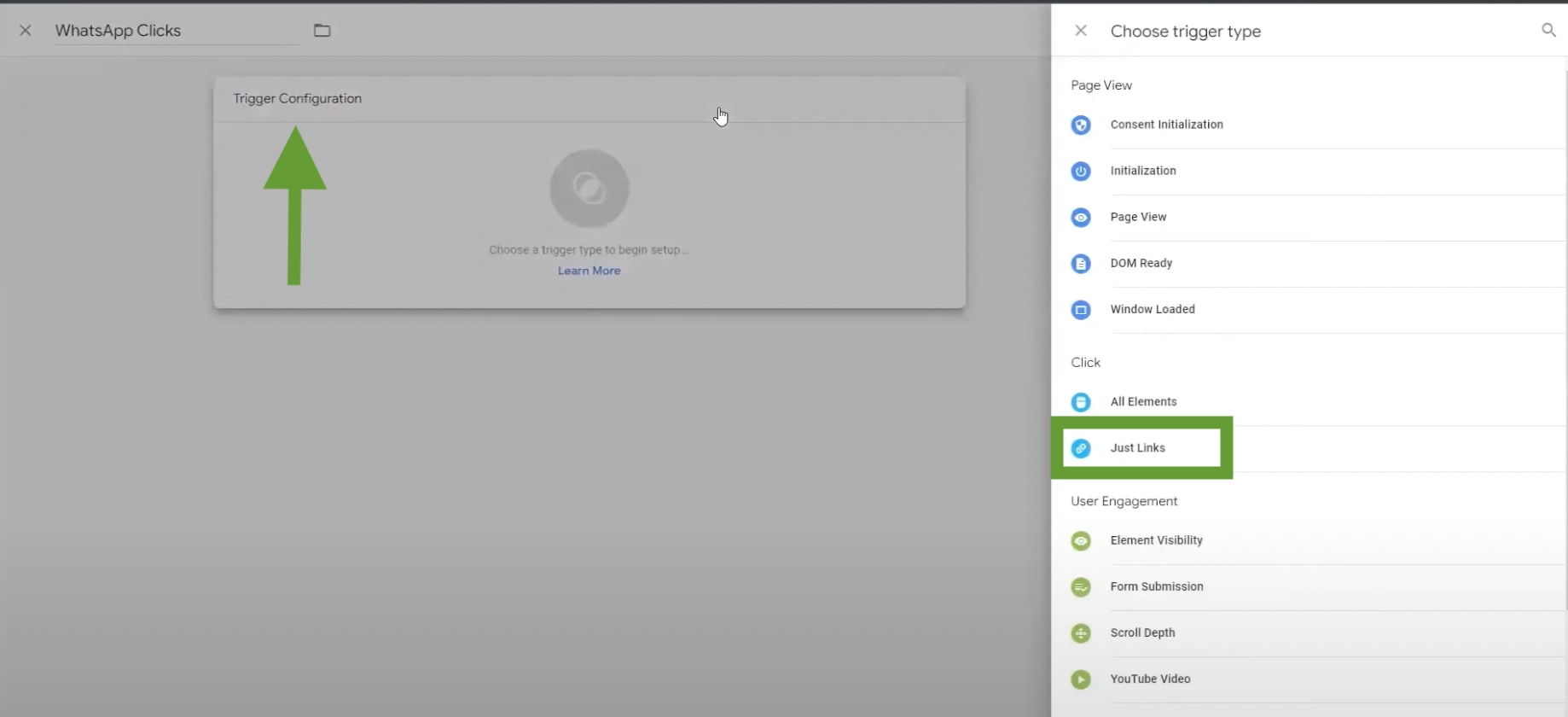
Task: Choose the Scroll Depth icon
Action: point(1081,633)
